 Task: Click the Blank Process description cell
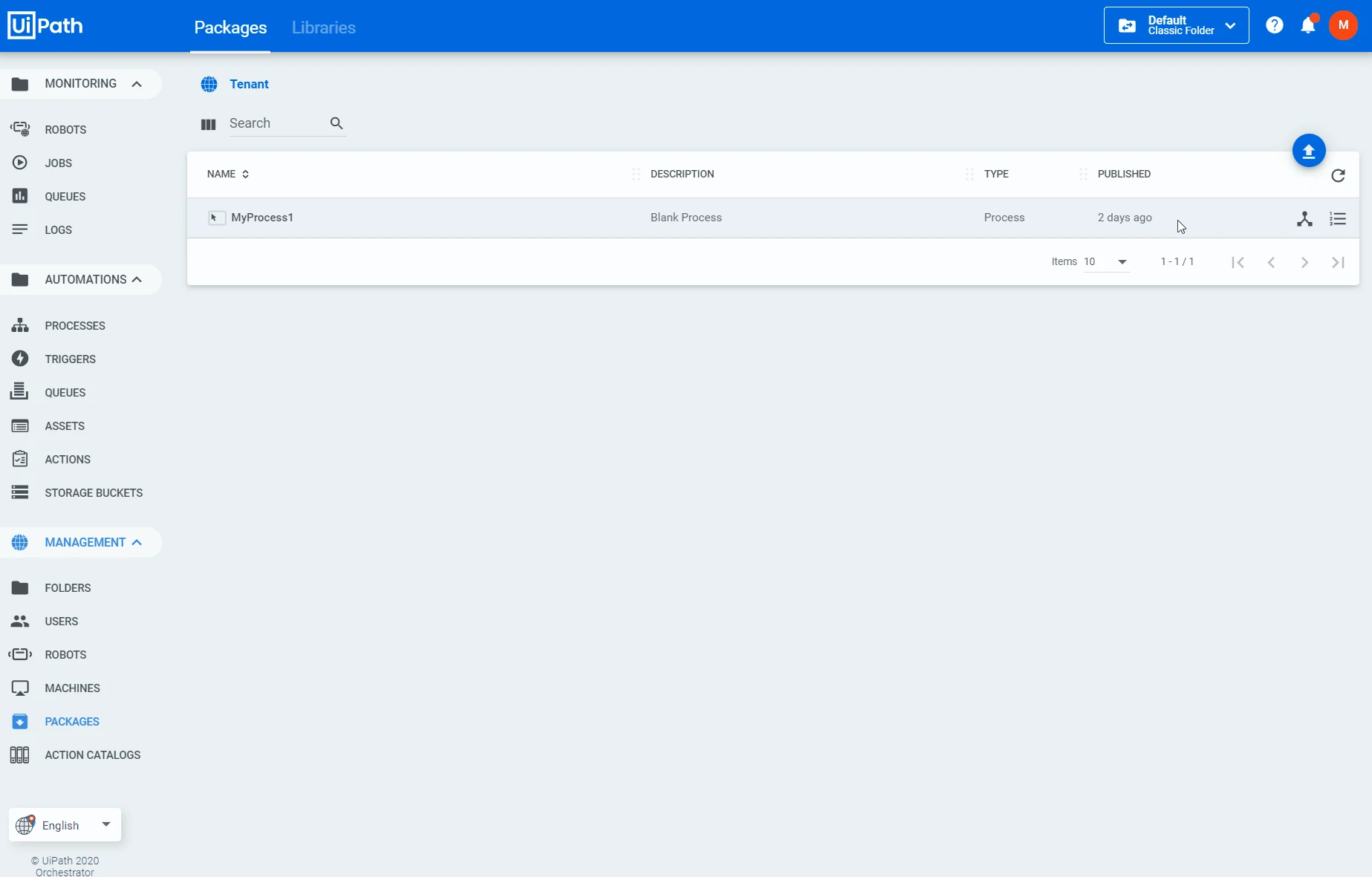click(x=686, y=218)
